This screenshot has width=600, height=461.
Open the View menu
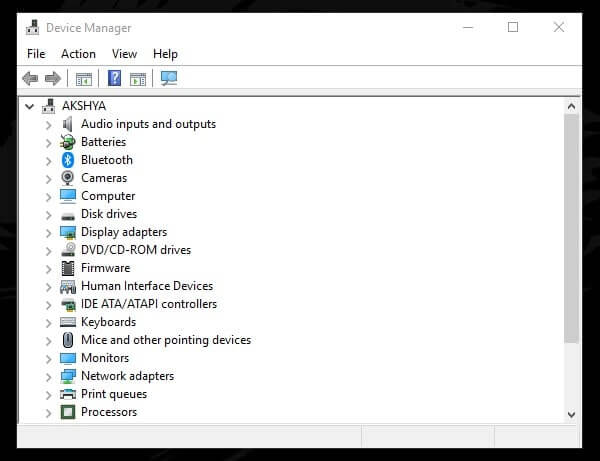(x=124, y=54)
